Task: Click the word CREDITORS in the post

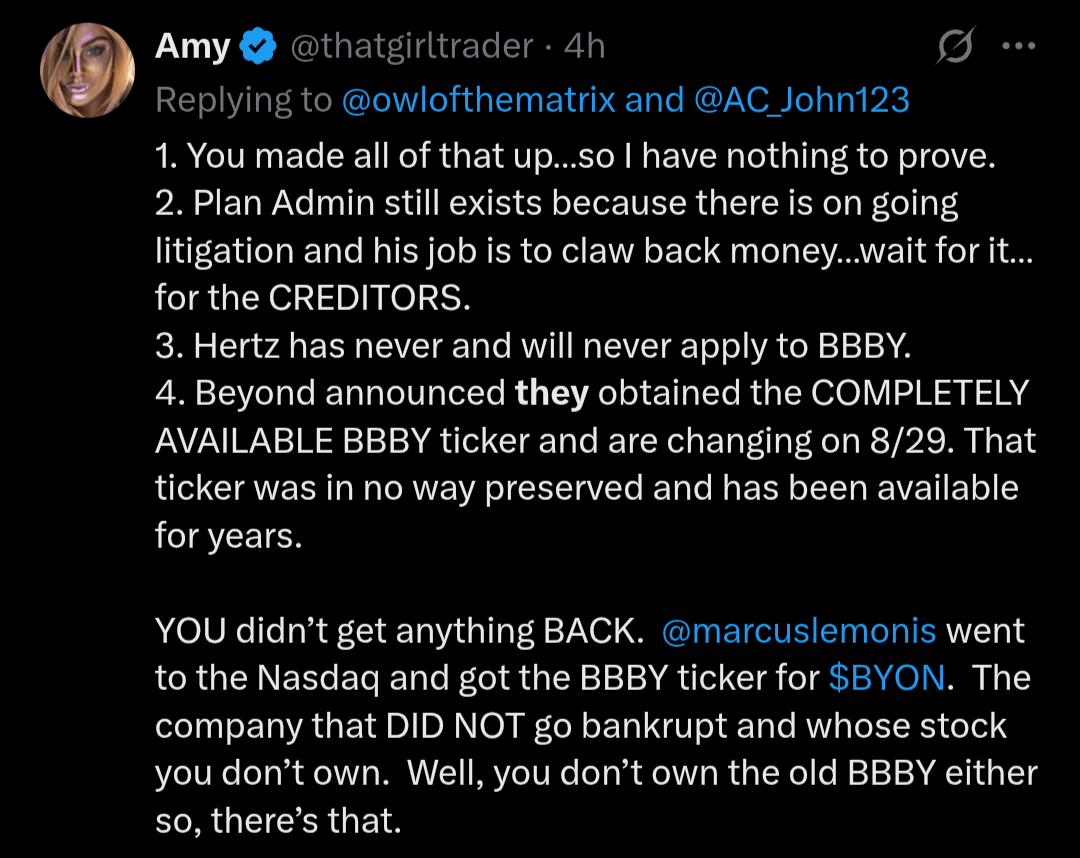Action: [369, 298]
